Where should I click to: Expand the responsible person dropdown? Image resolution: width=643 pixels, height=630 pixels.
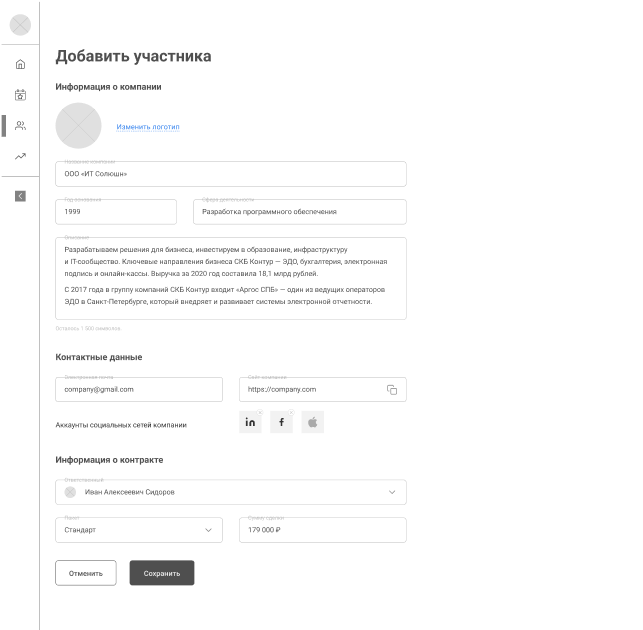391,492
